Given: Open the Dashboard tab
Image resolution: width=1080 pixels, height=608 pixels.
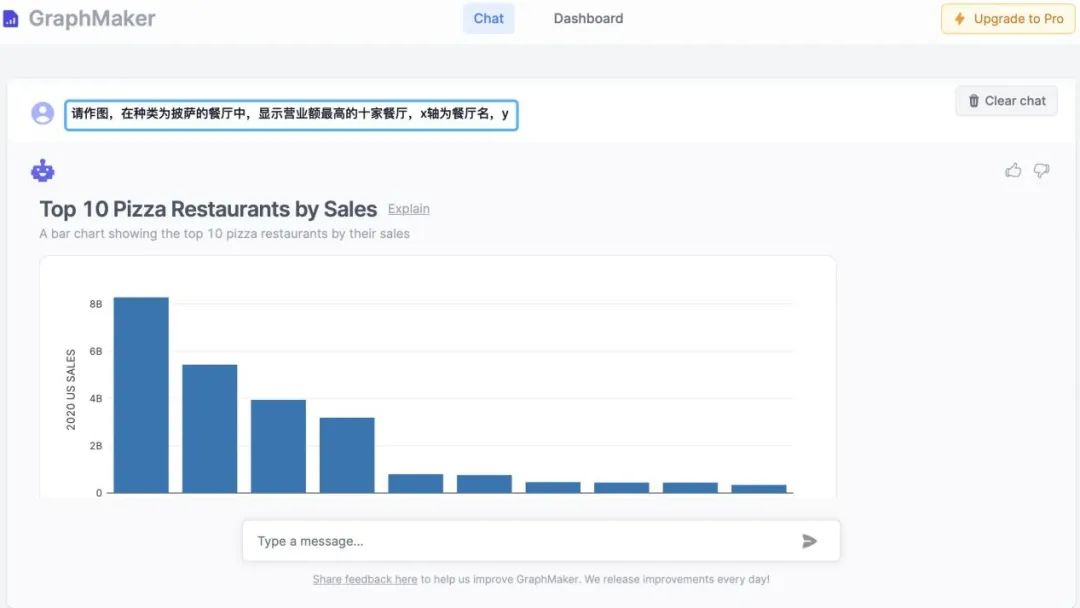Looking at the screenshot, I should pyautogui.click(x=588, y=18).
